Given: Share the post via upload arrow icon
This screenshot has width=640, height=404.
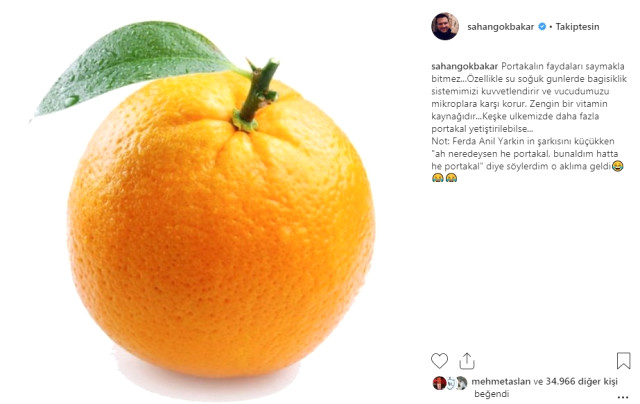Looking at the screenshot, I should 467,361.
